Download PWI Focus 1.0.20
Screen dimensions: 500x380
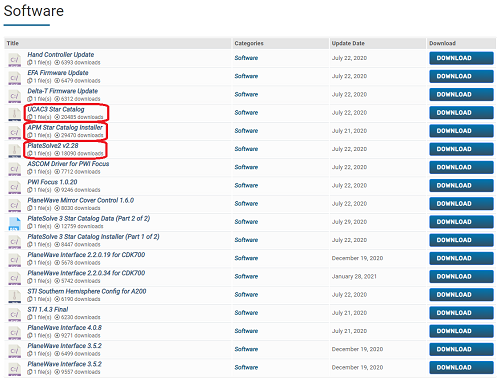coord(461,185)
